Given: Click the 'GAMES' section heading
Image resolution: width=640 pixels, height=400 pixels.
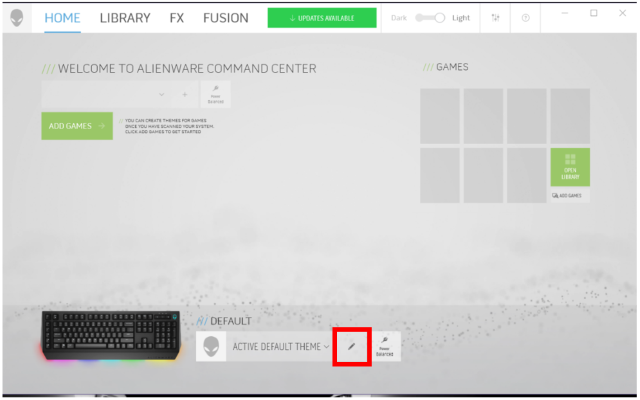Looking at the screenshot, I should 452,67.
